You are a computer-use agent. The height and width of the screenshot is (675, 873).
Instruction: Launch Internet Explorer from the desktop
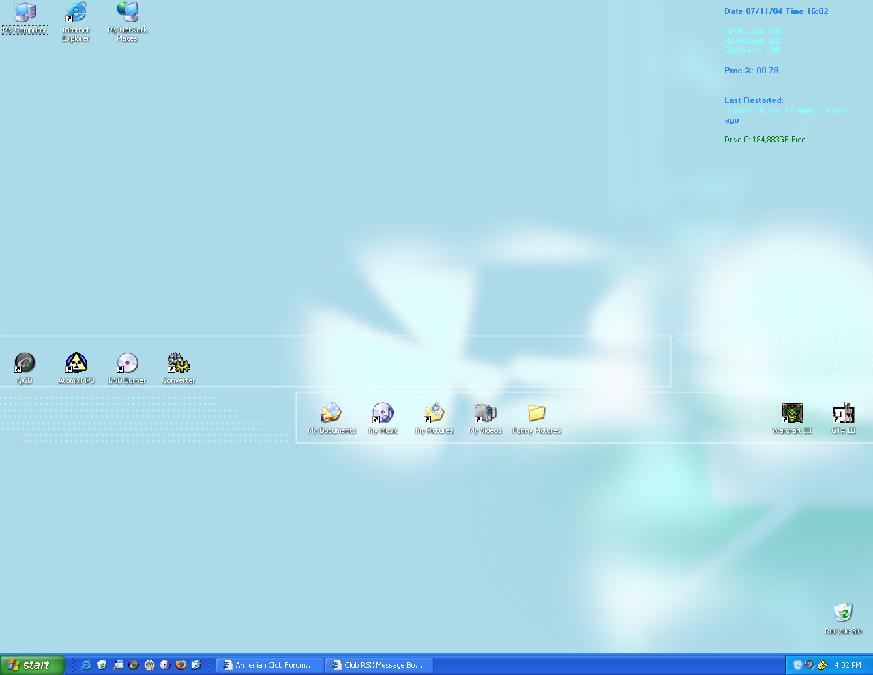coord(76,14)
